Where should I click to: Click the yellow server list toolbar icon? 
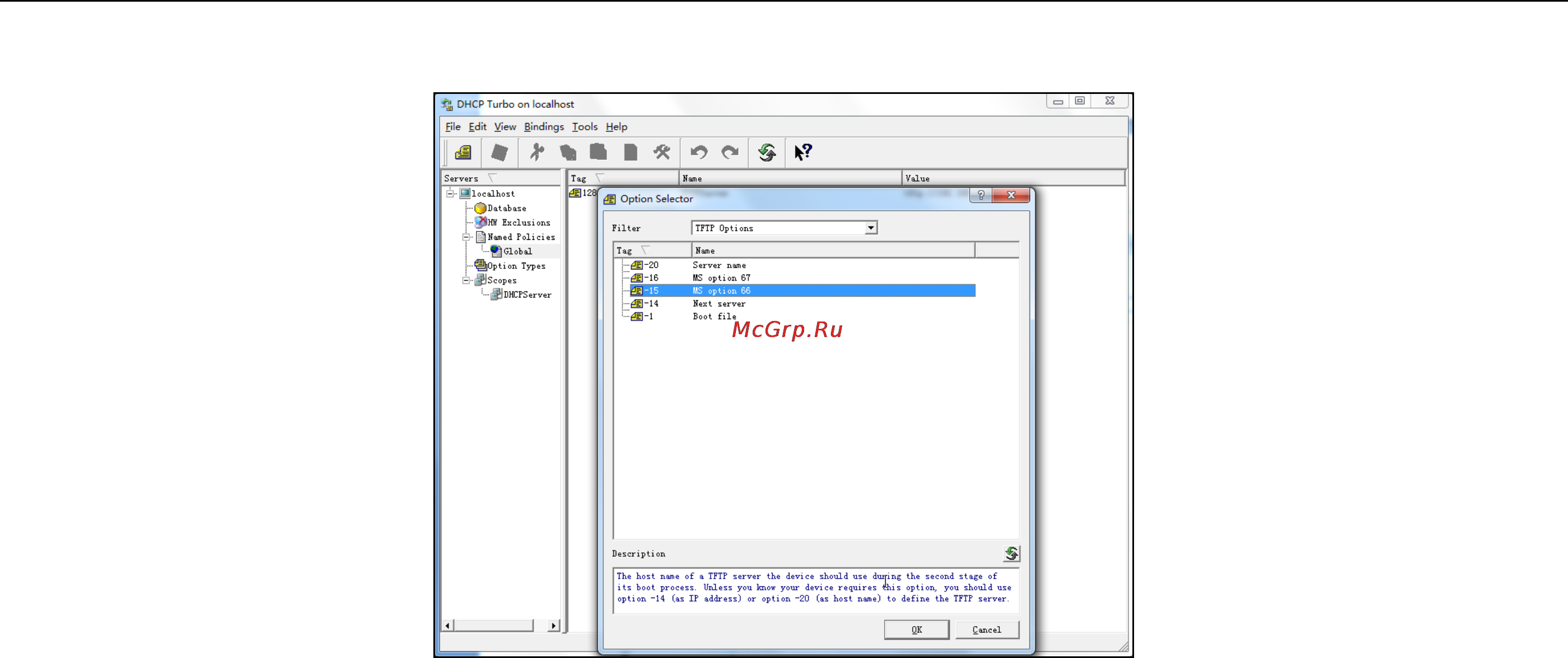[463, 152]
